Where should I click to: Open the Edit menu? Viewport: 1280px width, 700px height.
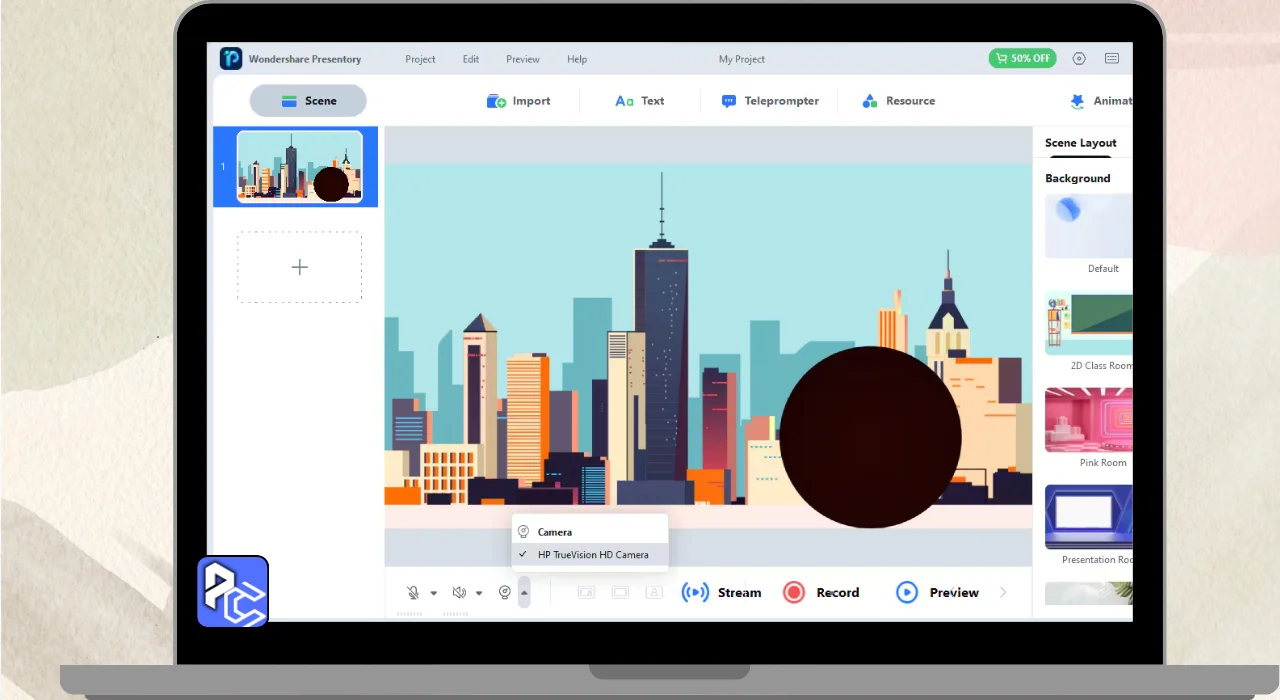[x=471, y=59]
